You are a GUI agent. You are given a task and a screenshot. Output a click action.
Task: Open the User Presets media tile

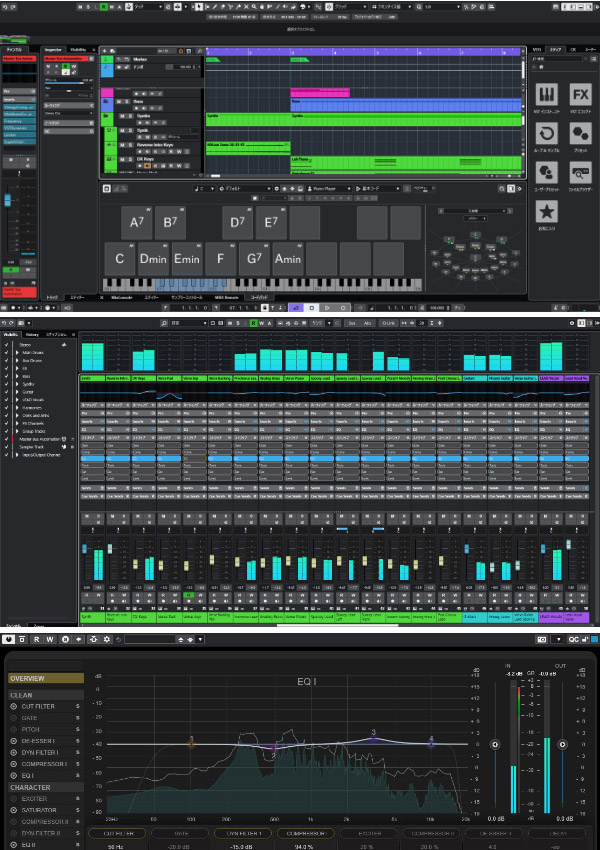[x=546, y=173]
